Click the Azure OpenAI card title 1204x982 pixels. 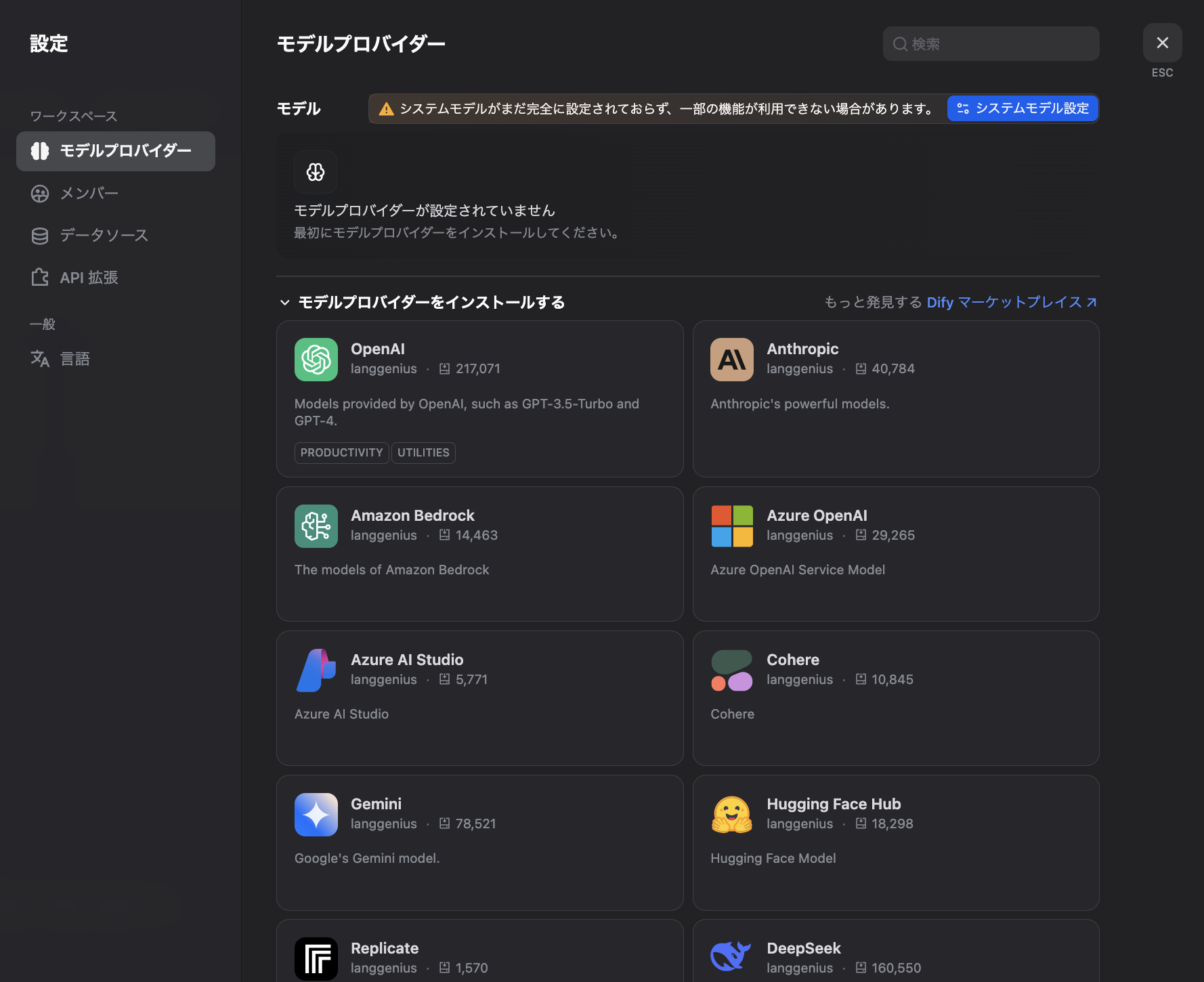point(817,515)
